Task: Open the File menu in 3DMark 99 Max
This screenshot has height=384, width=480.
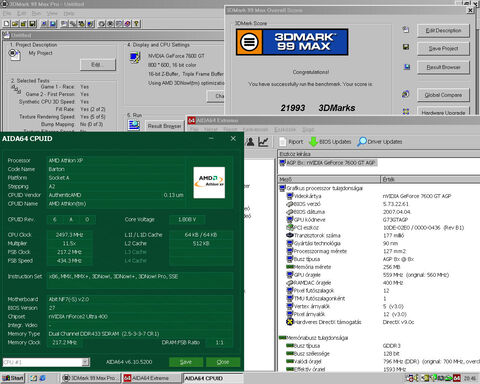Action: (x=7, y=14)
